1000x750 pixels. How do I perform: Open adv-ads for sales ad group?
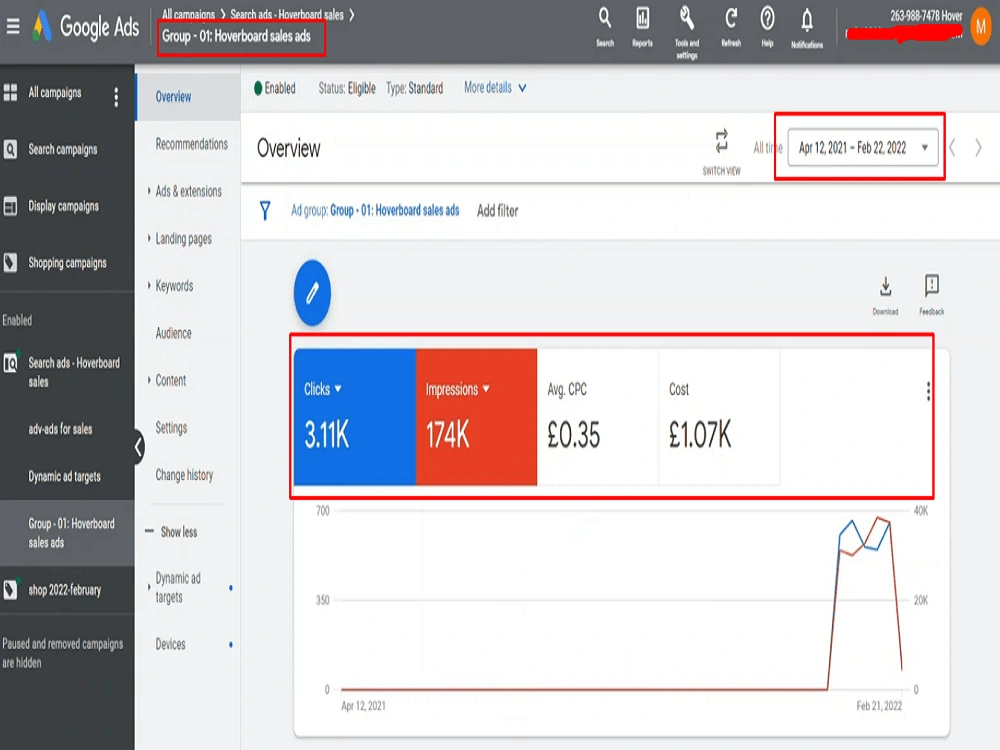60,429
